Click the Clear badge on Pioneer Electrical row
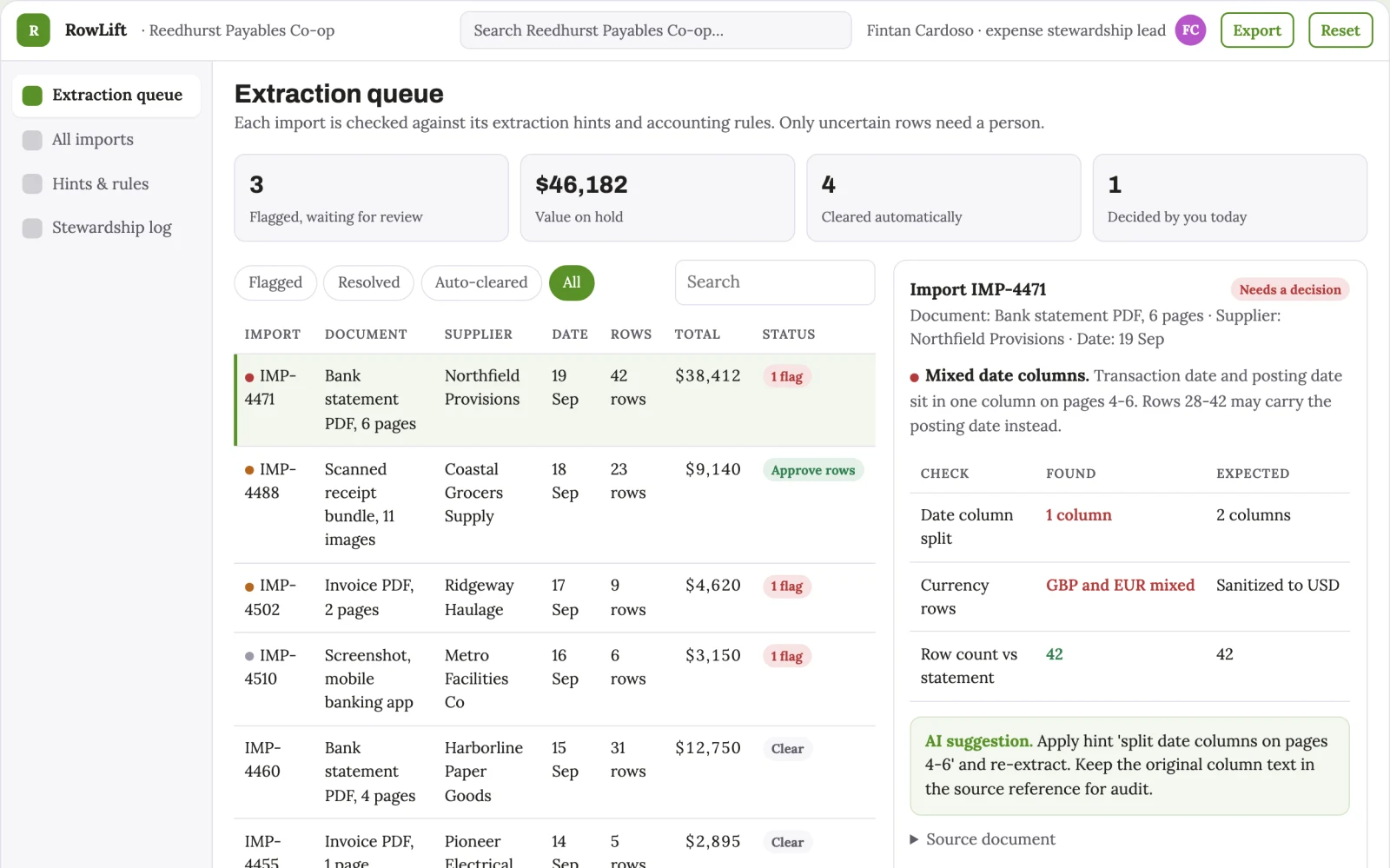The image size is (1390, 868). tap(787, 842)
